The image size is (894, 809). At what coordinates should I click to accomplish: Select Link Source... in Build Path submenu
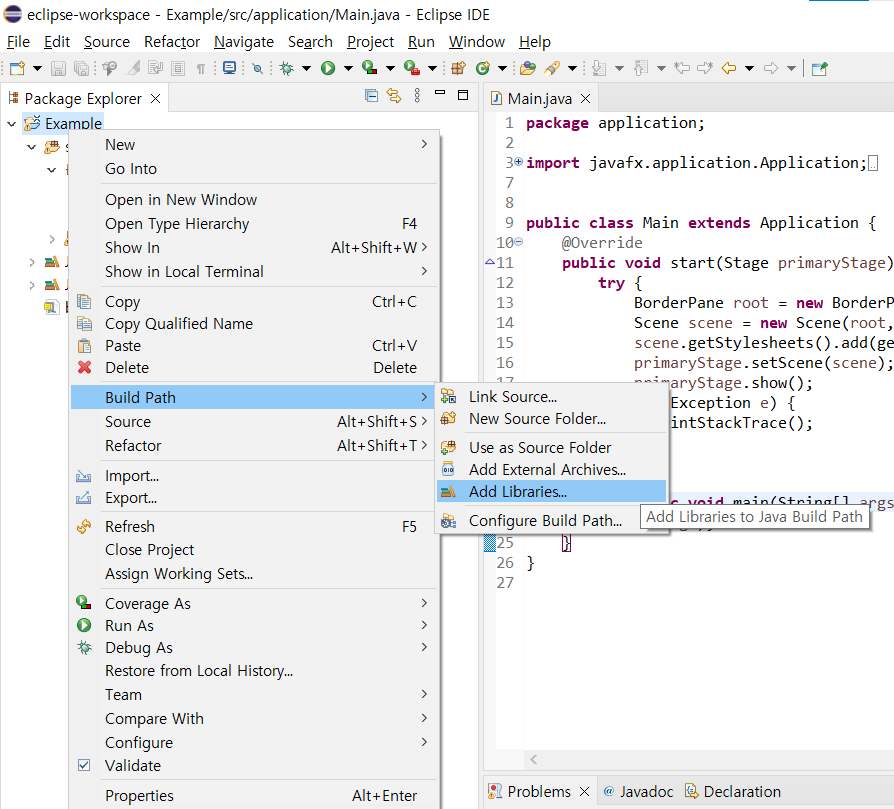551,397
